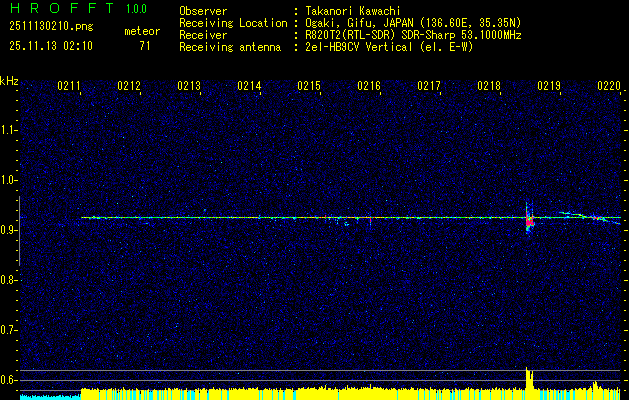This screenshot has height=400, width=629.
Task: Click the strong red meteor echo burst
Action: pyautogui.click(x=530, y=220)
